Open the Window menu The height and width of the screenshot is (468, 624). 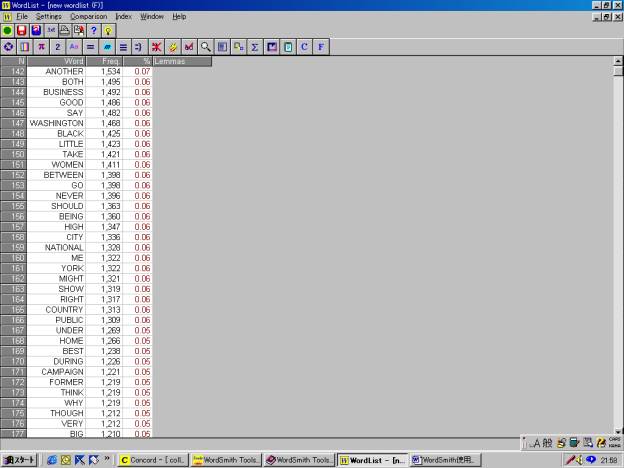[152, 17]
